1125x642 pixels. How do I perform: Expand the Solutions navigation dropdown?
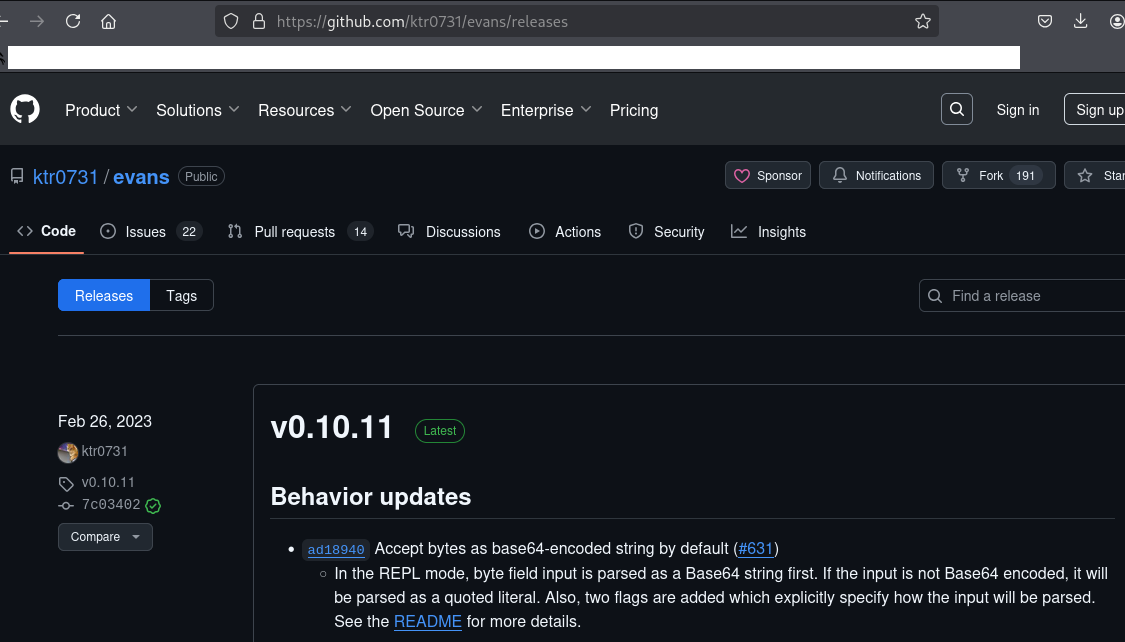(197, 110)
